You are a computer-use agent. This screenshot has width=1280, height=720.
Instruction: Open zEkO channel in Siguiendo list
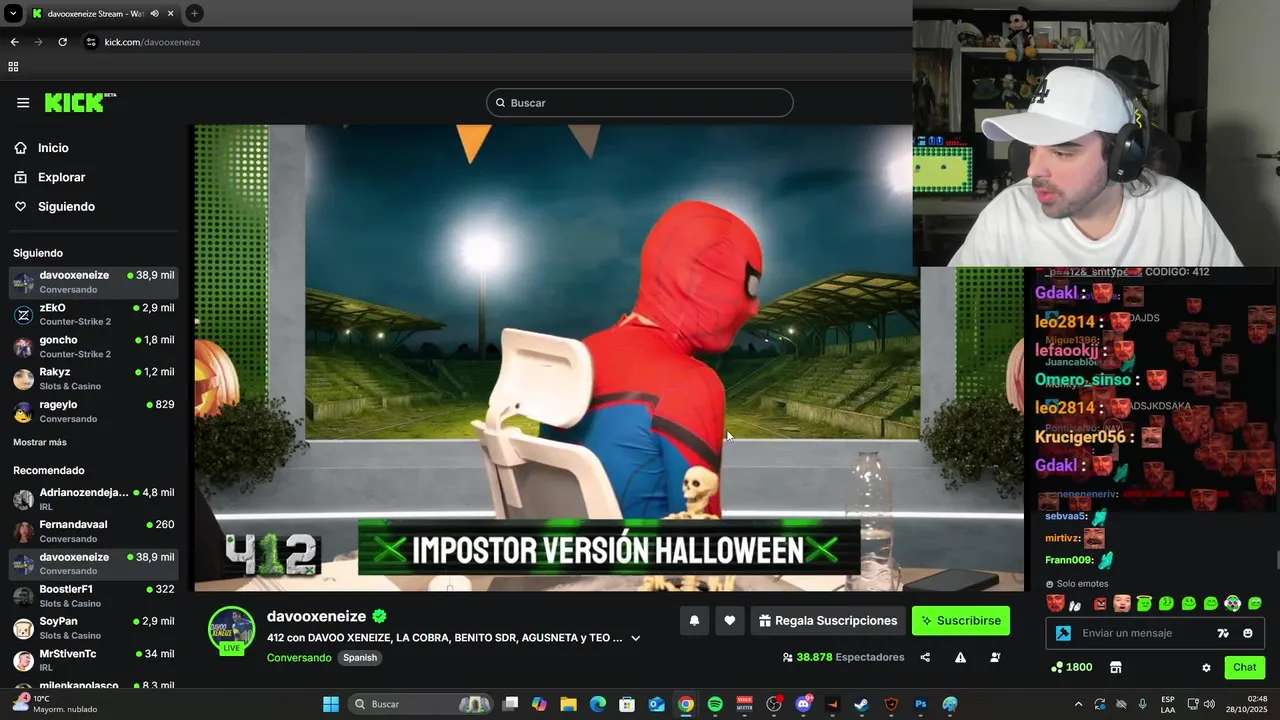click(x=93, y=315)
